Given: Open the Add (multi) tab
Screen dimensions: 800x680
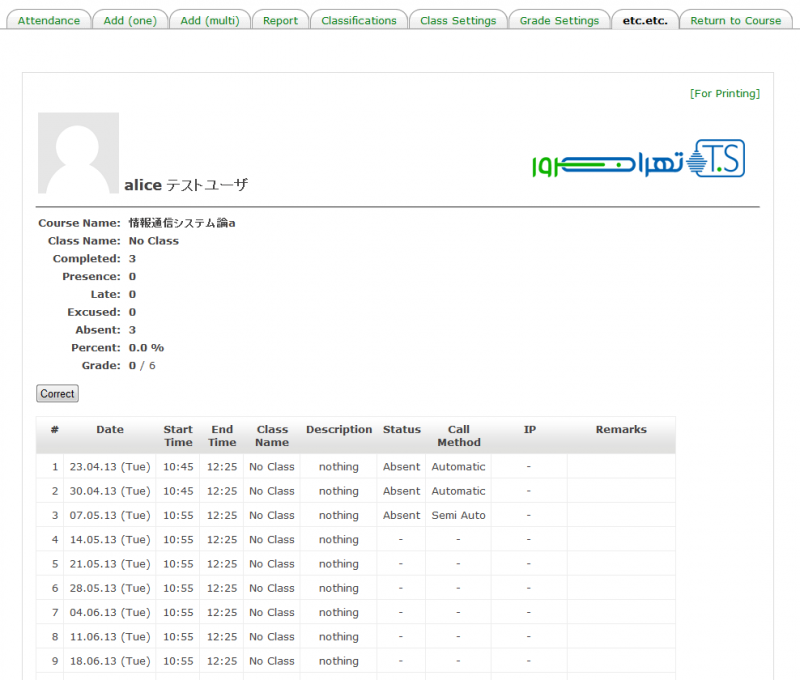Looking at the screenshot, I should (x=210, y=20).
